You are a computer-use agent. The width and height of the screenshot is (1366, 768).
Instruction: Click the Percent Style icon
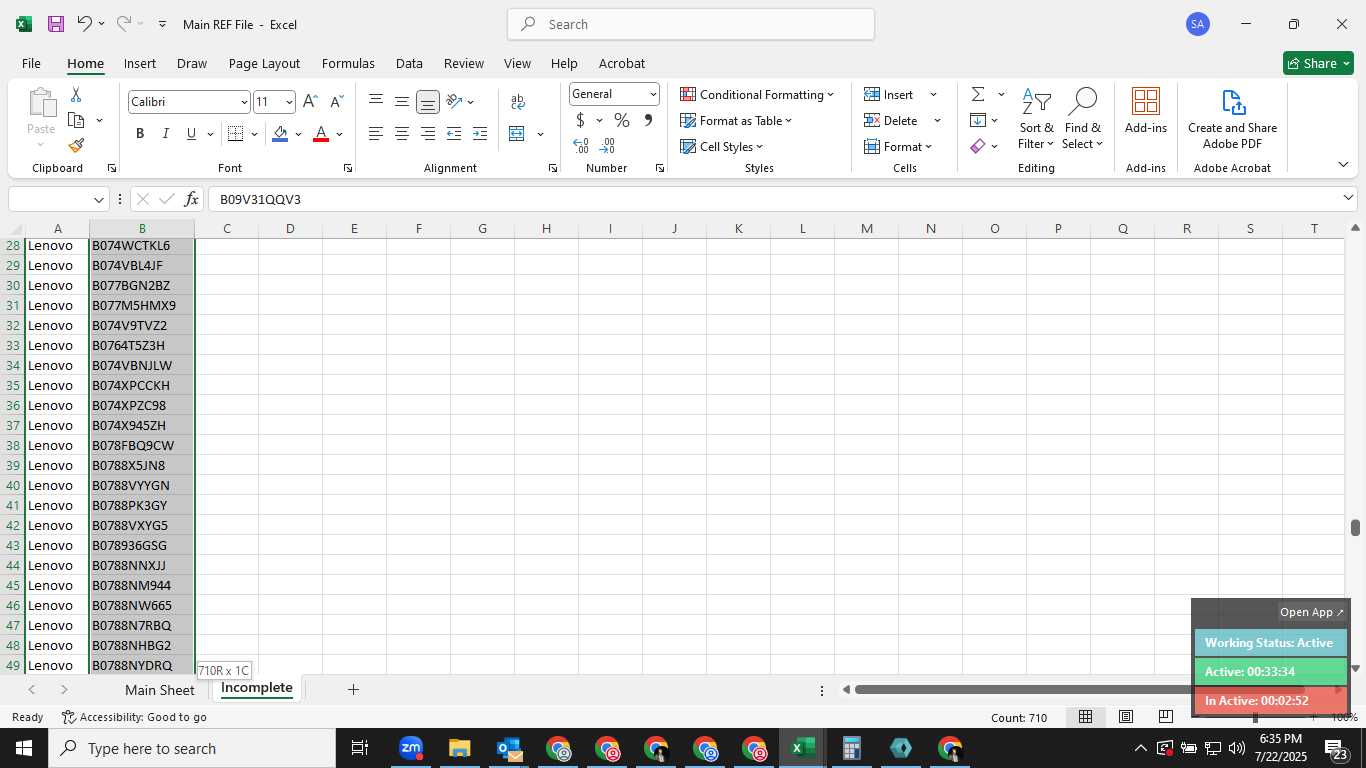coord(622,120)
